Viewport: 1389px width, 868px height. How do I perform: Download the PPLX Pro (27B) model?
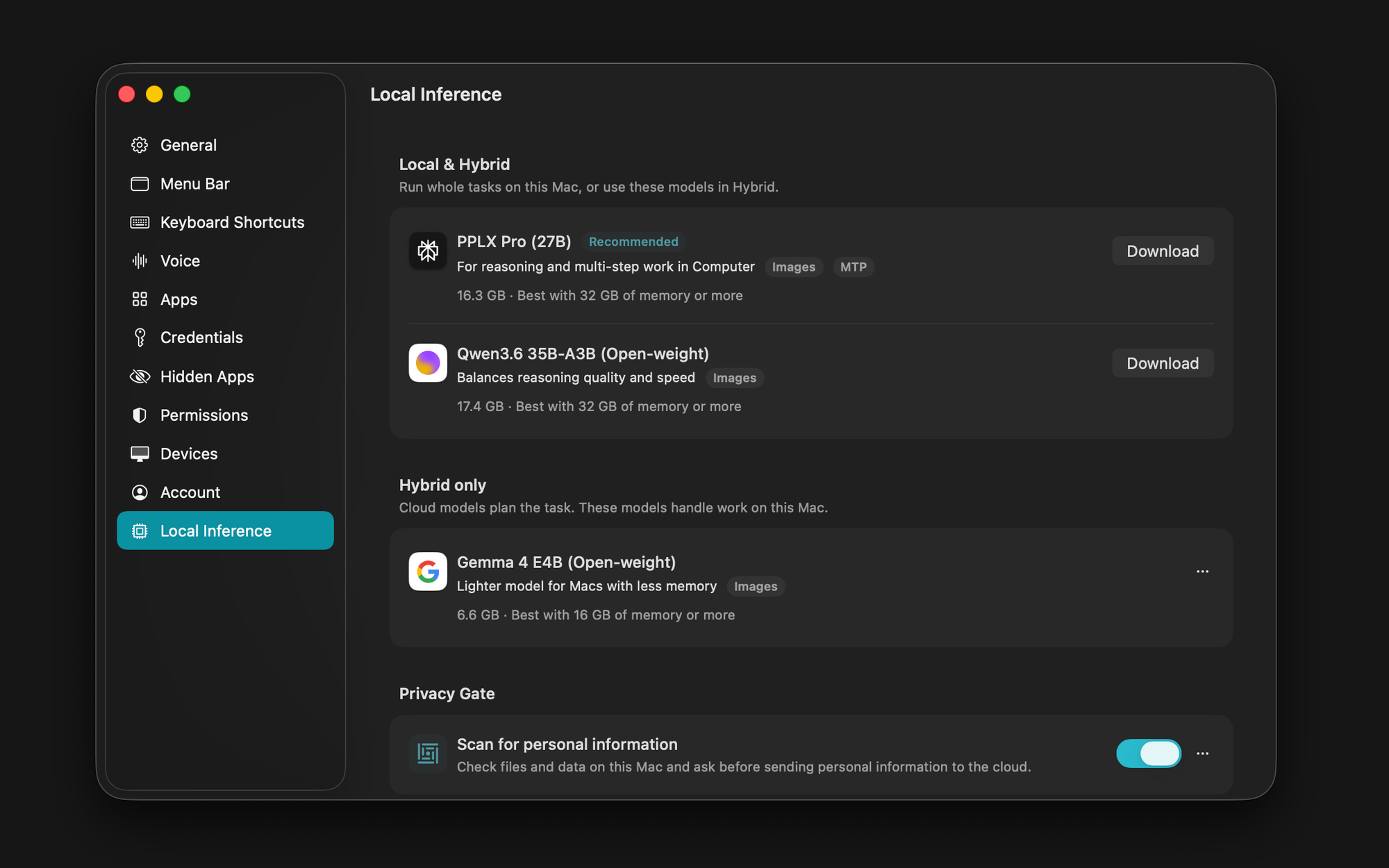(x=1163, y=251)
